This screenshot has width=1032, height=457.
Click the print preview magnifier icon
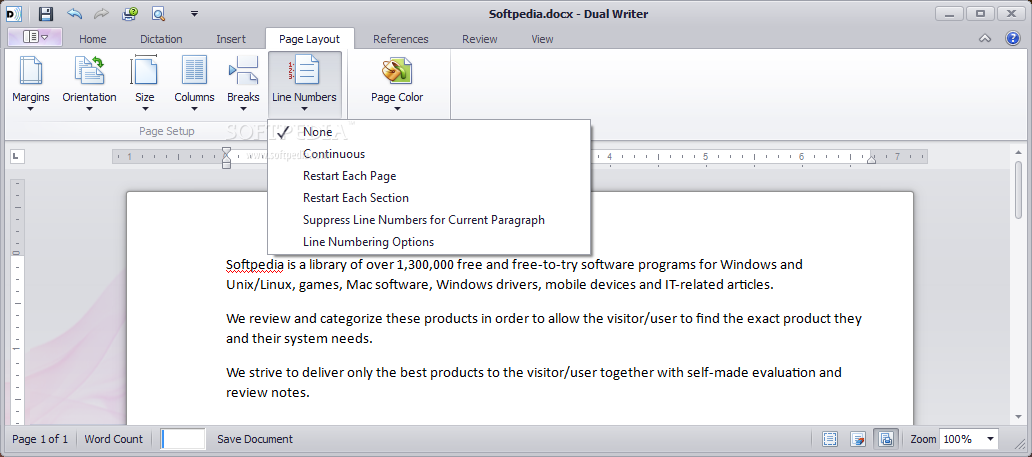158,13
